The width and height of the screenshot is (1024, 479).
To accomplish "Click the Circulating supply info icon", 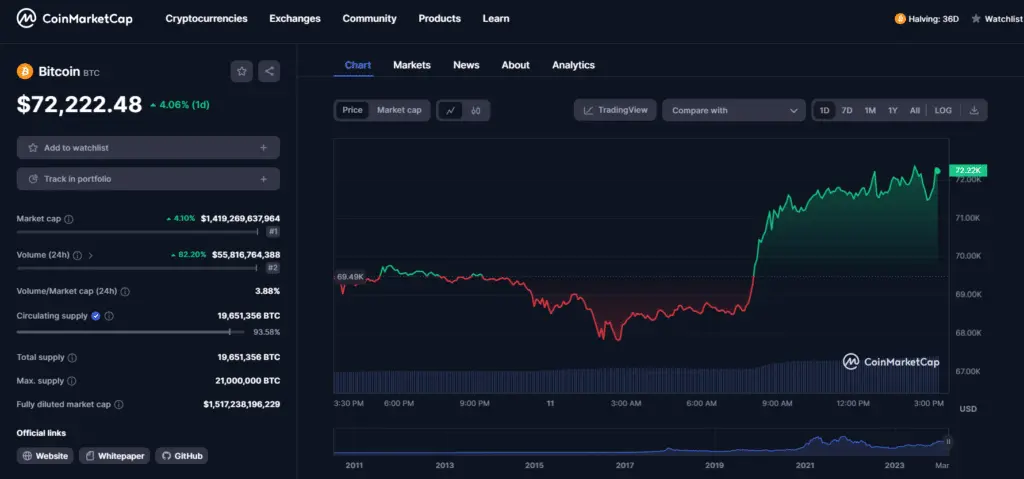I will (x=109, y=316).
